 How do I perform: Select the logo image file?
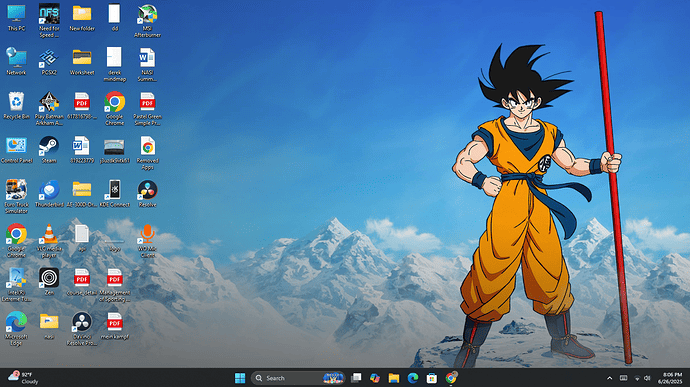pos(114,246)
